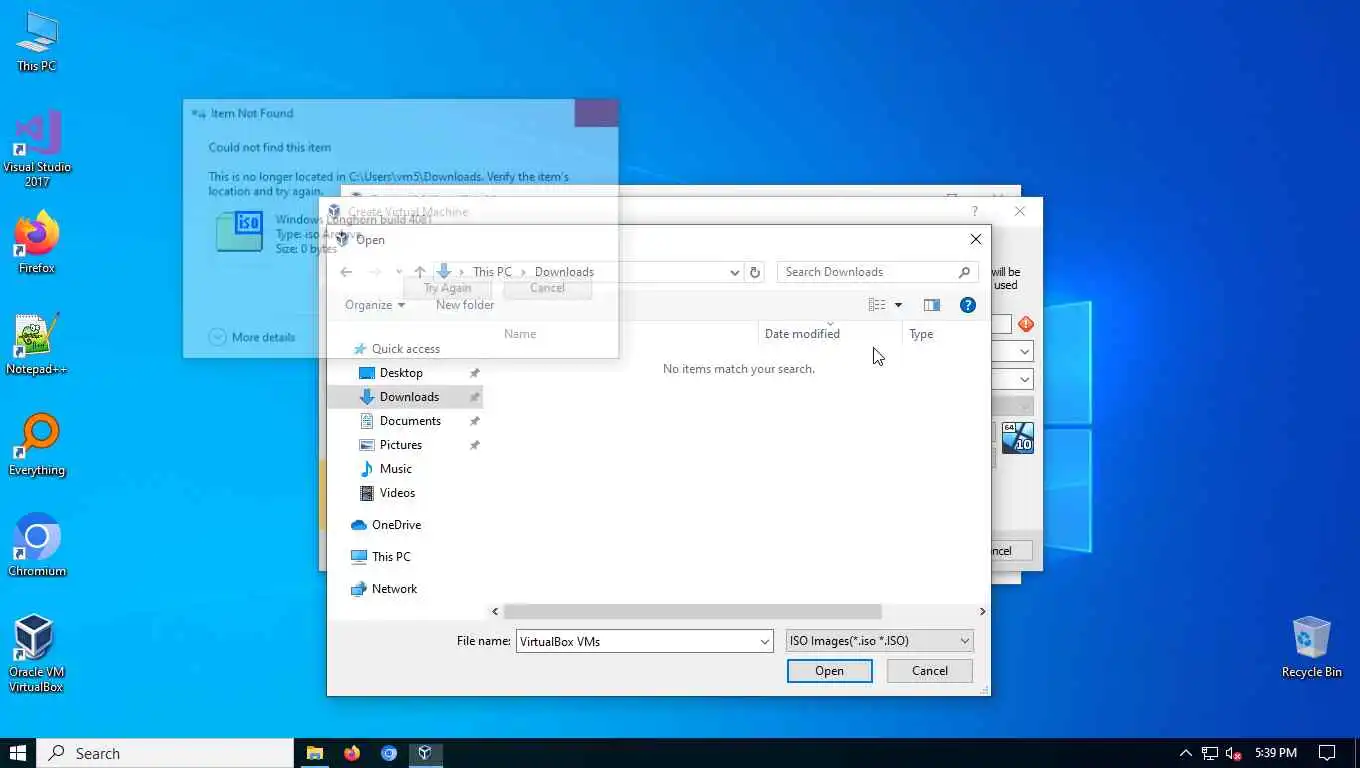The width and height of the screenshot is (1360, 768).
Task: Click the help question mark of Create Virtual Machine
Action: tap(974, 211)
